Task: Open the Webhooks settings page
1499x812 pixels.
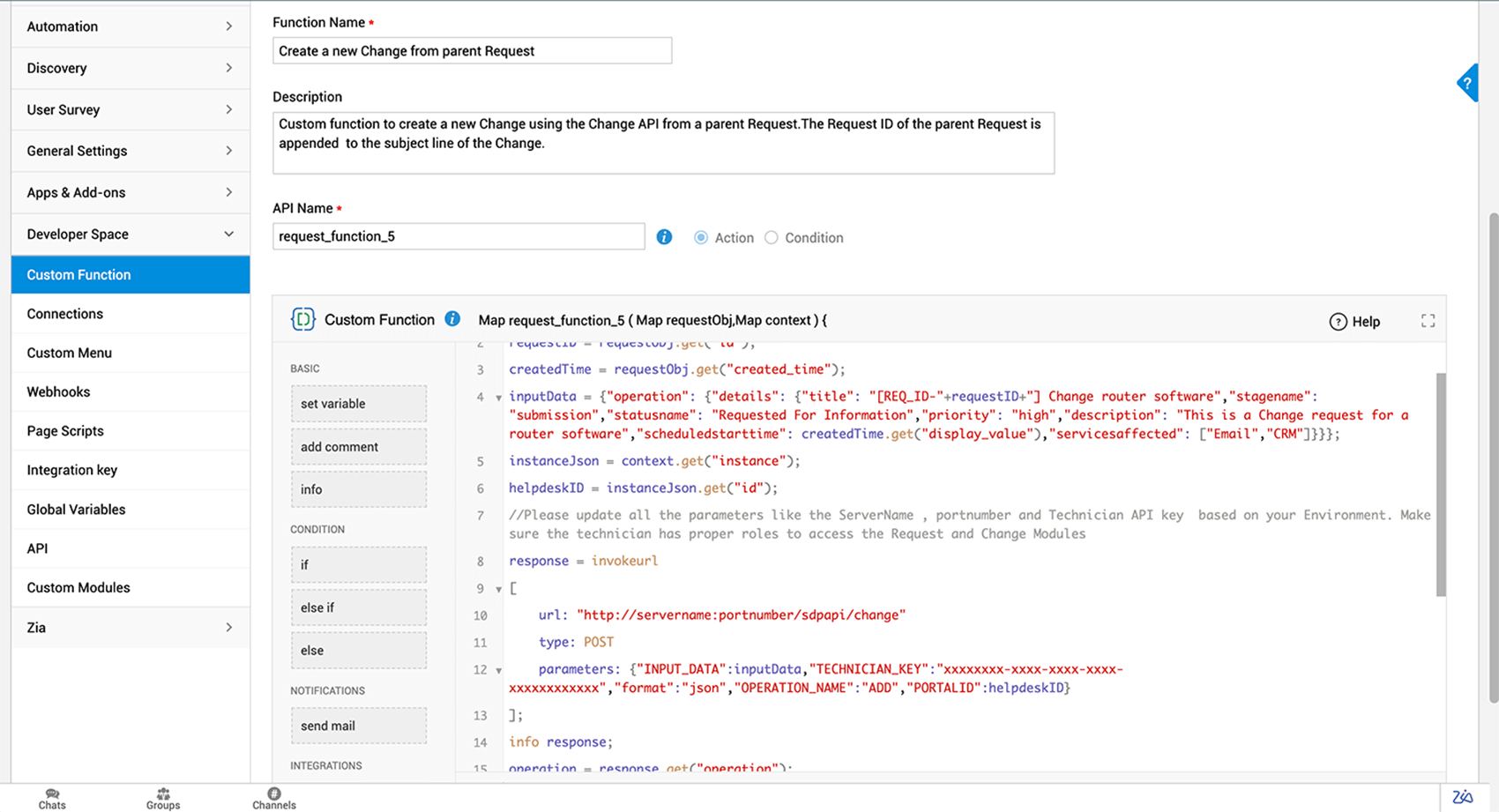Action: pyautogui.click(x=58, y=391)
